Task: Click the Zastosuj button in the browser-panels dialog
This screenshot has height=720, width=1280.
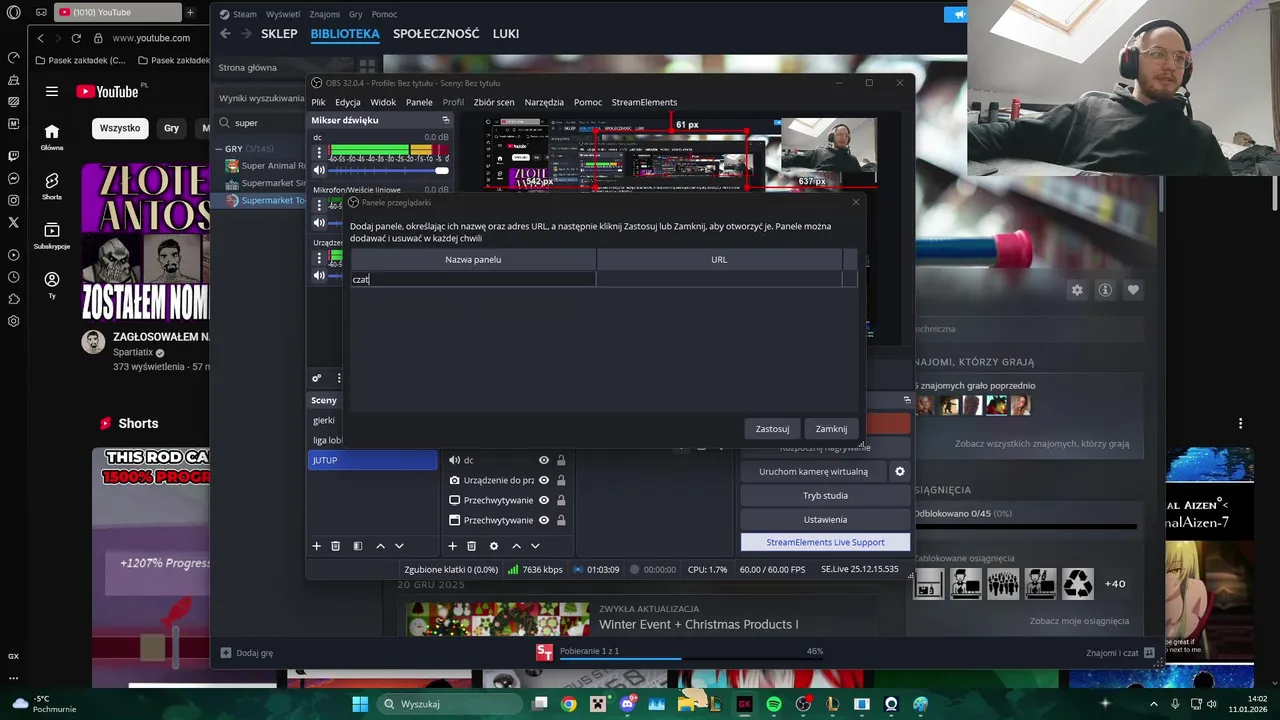Action: coord(772,429)
